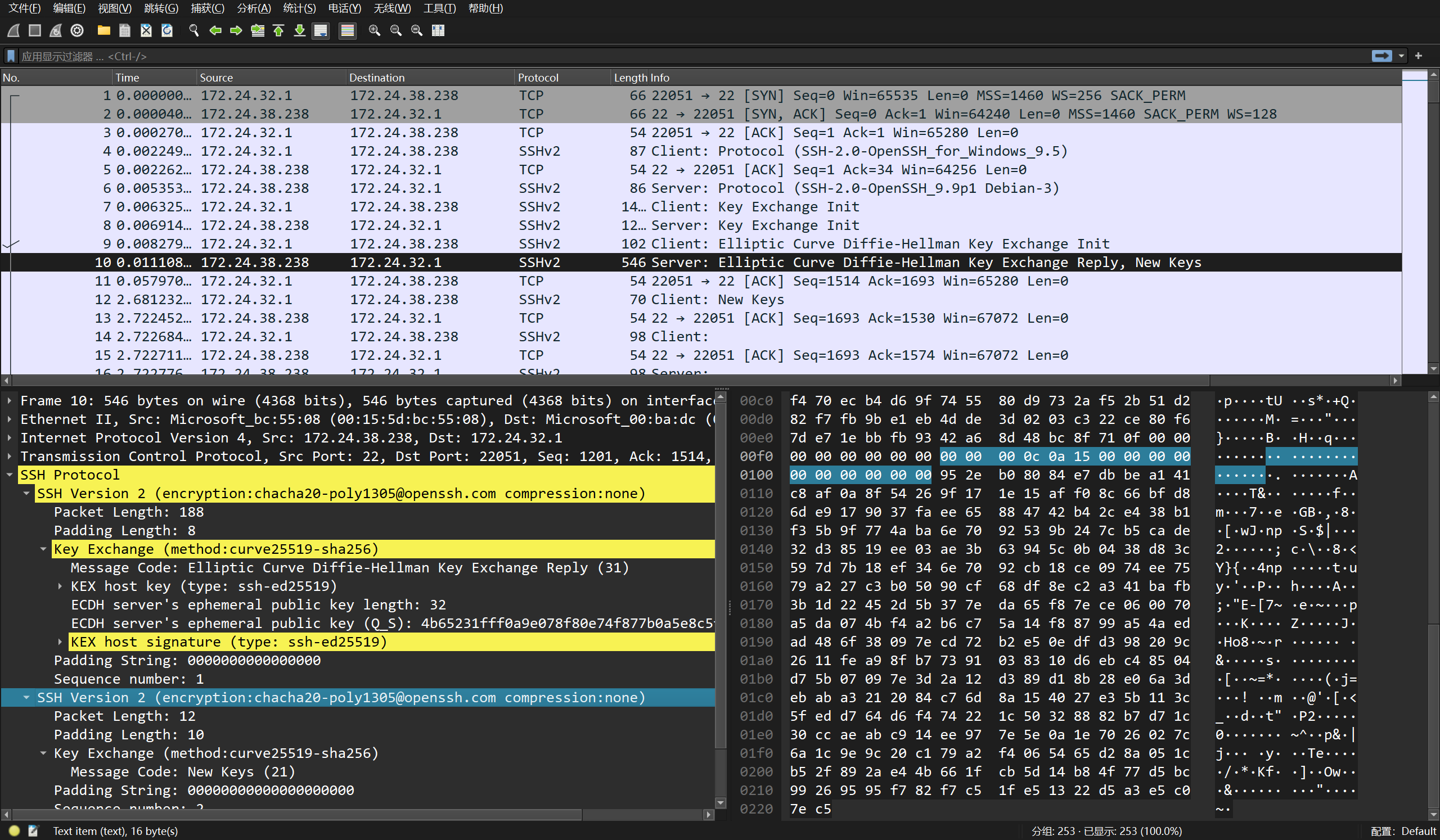
Task: Click the add filter button plus sign
Action: (1418, 56)
